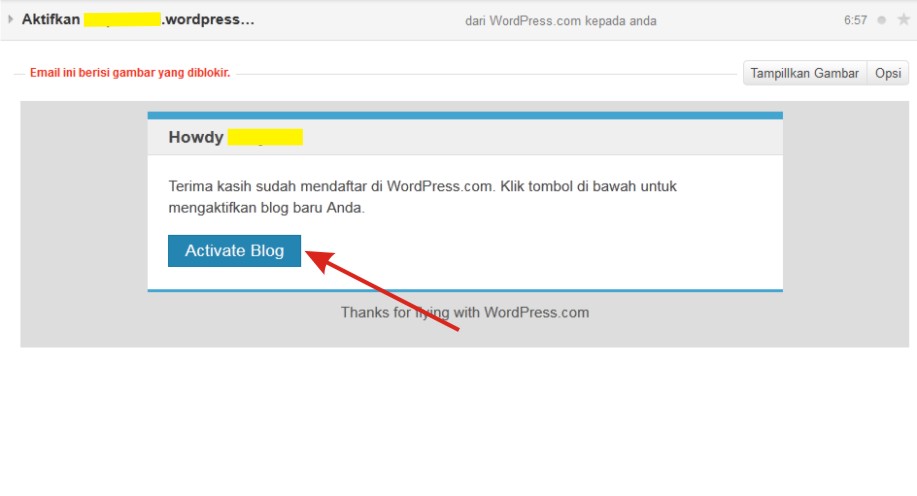Image resolution: width=917 pixels, height=496 pixels.
Task: Open the Aktifkan wordpress email subject
Action: click(138, 19)
